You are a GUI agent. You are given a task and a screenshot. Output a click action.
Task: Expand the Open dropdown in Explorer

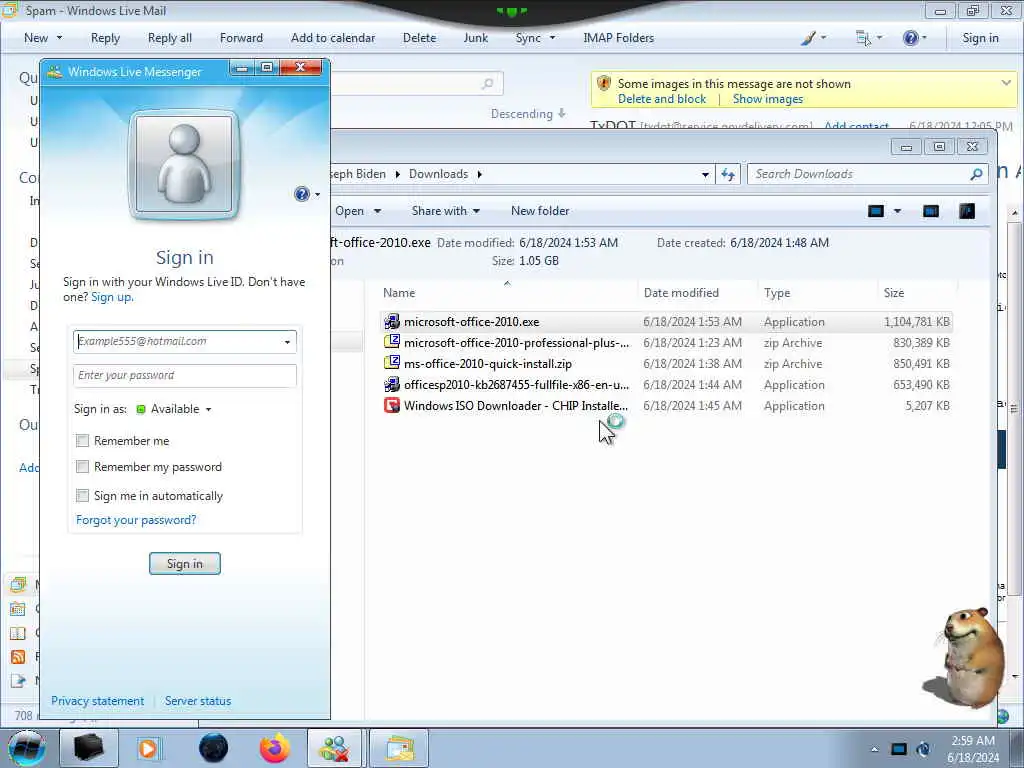[377, 211]
